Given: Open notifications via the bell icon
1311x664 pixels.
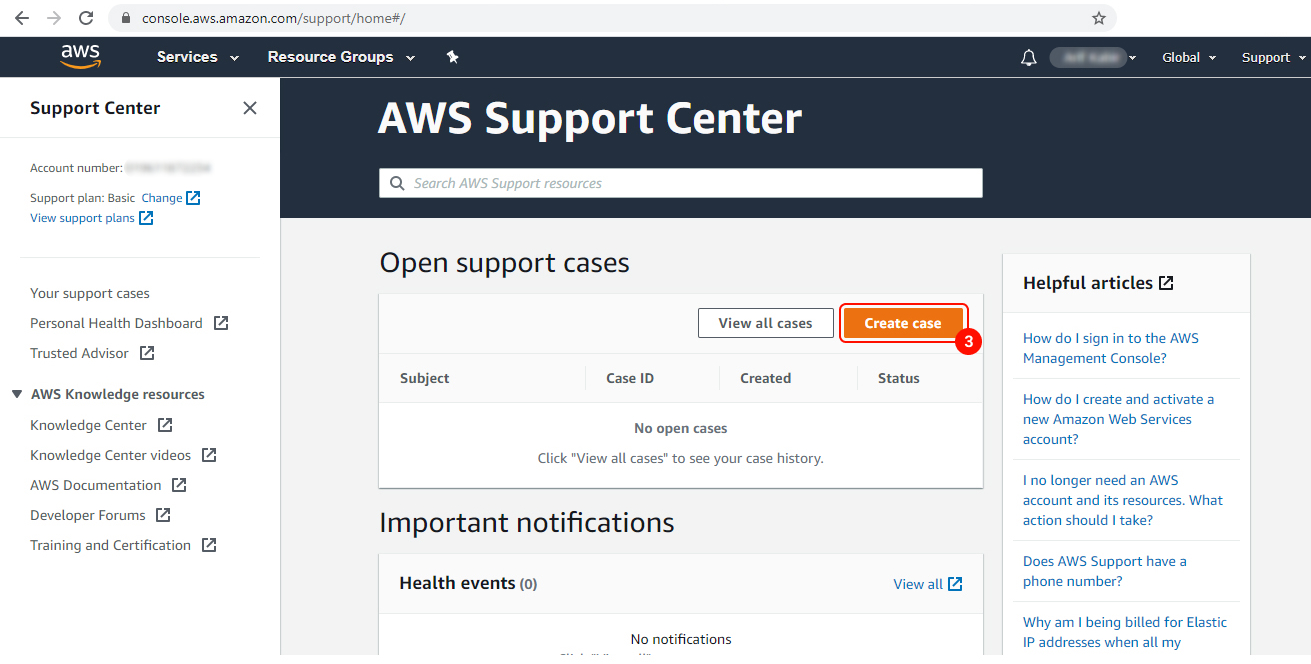Looking at the screenshot, I should (x=1028, y=57).
